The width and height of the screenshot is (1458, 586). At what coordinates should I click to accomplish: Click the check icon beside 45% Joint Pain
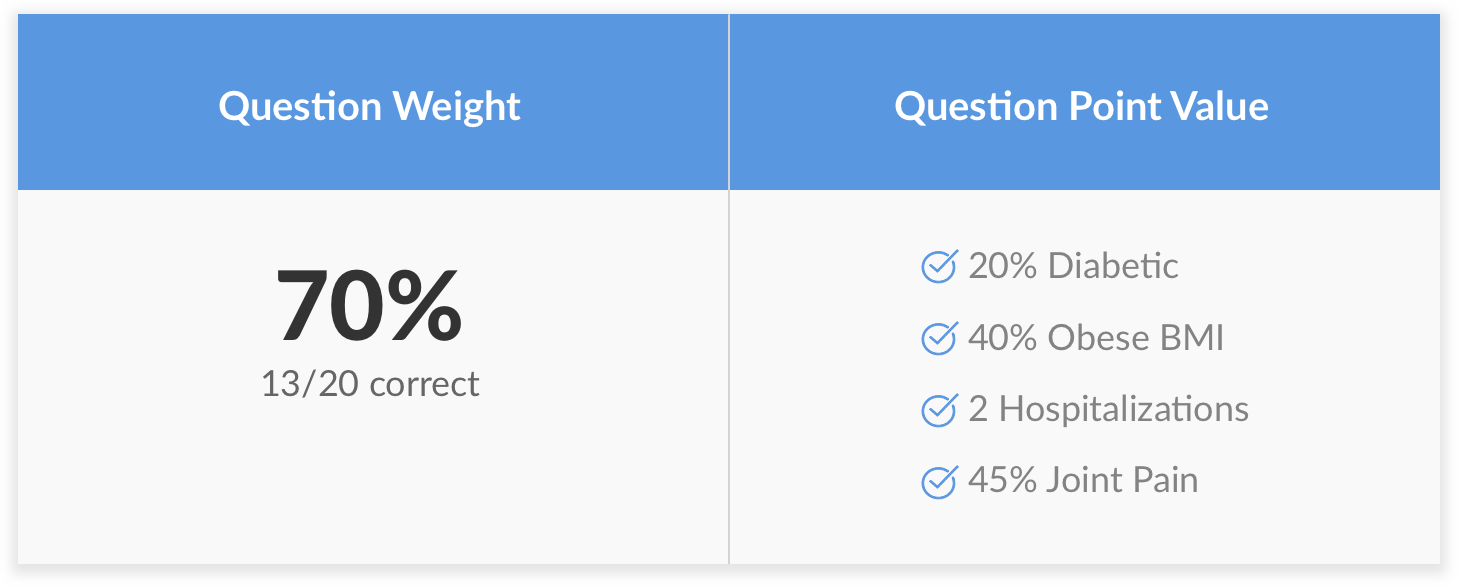pyautogui.click(x=939, y=481)
